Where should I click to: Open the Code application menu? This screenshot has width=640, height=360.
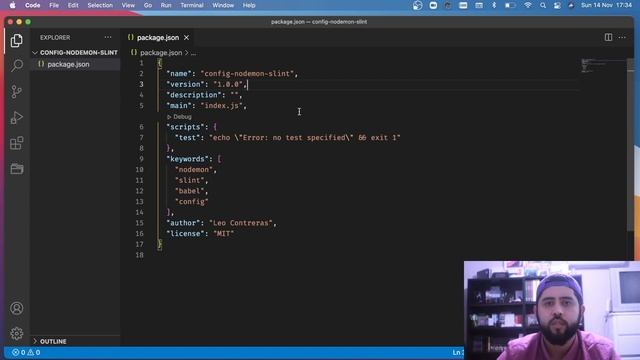click(32, 5)
